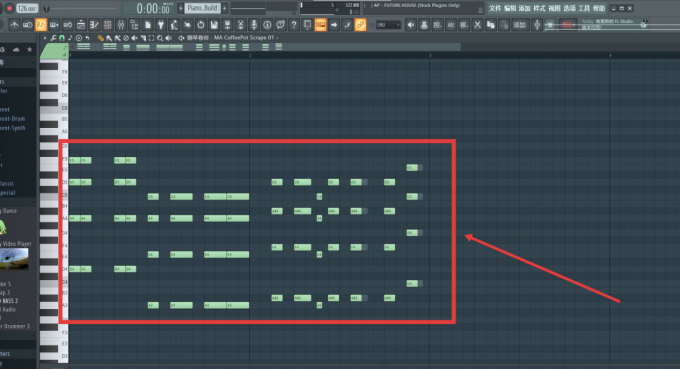
Task: Select the r Drummer 3 browser item
Action: pos(15,326)
